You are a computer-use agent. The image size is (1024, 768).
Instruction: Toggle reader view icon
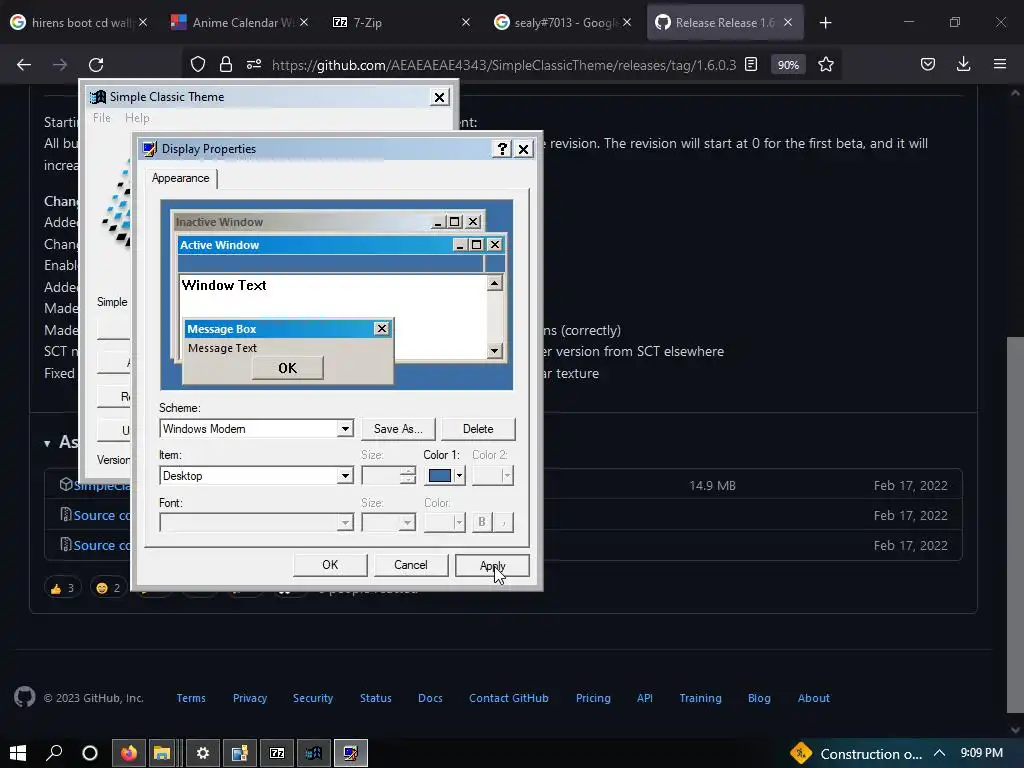[751, 64]
